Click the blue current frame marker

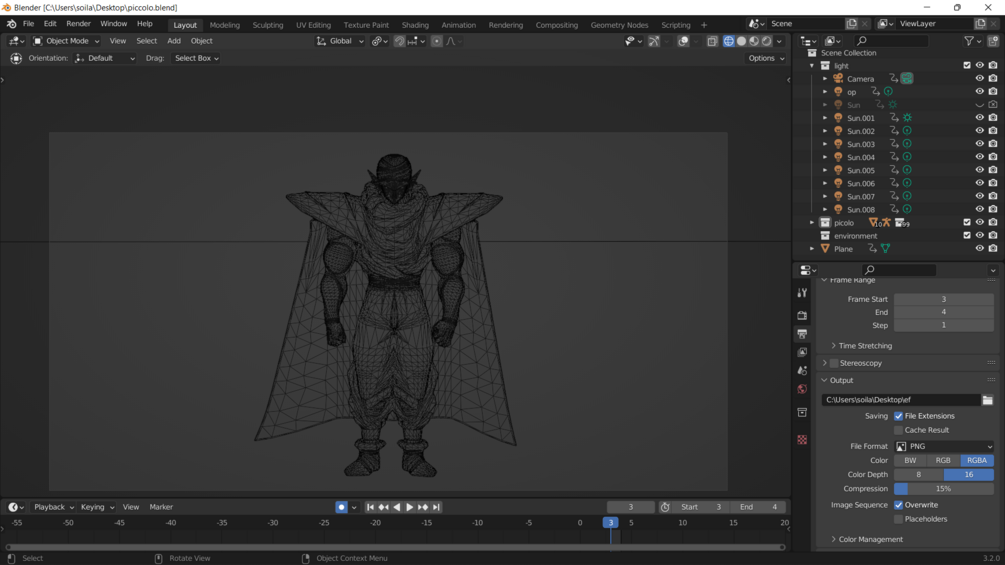pos(610,523)
